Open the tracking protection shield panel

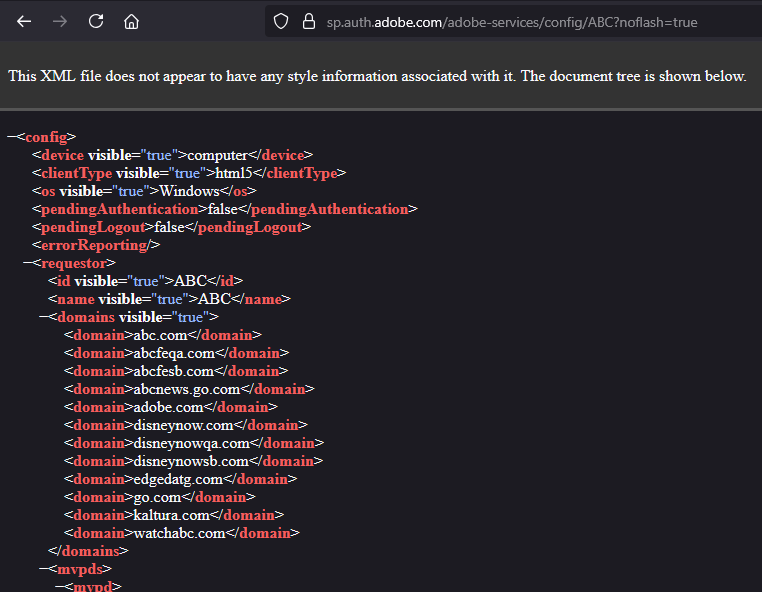point(281,21)
